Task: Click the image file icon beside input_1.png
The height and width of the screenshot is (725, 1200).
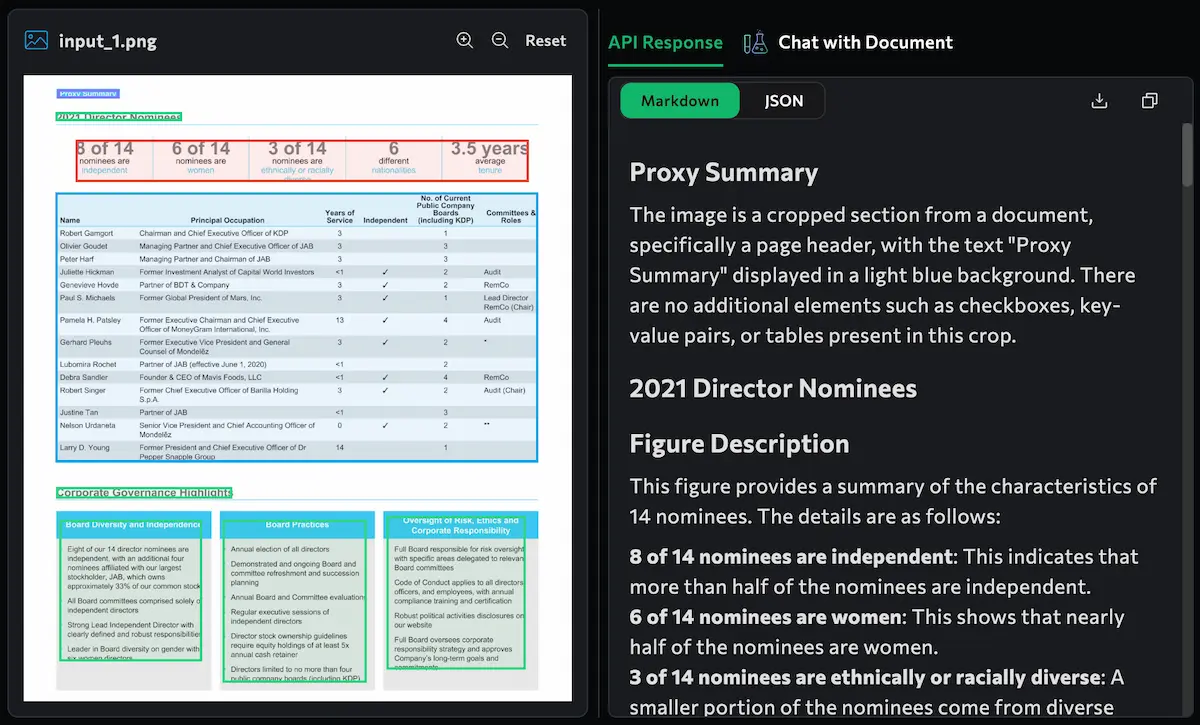Action: point(37,41)
